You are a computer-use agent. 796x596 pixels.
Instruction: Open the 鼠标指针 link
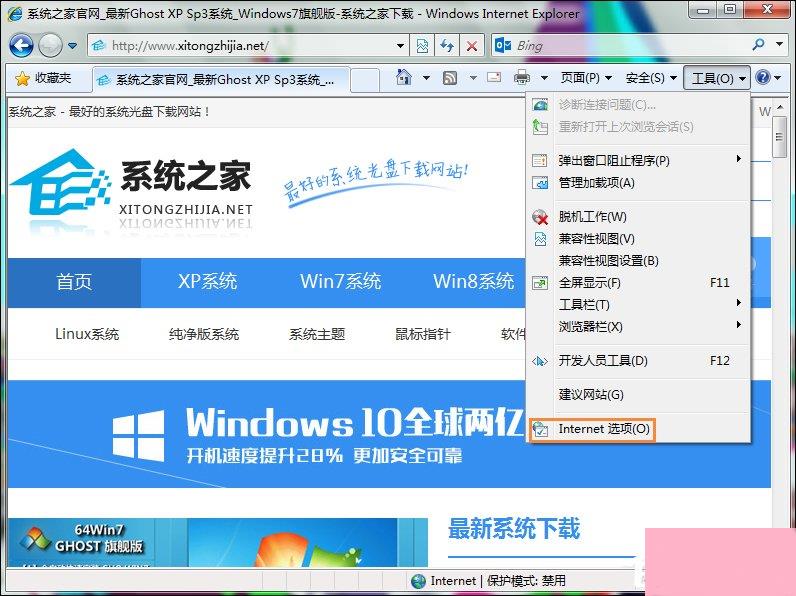(423, 334)
